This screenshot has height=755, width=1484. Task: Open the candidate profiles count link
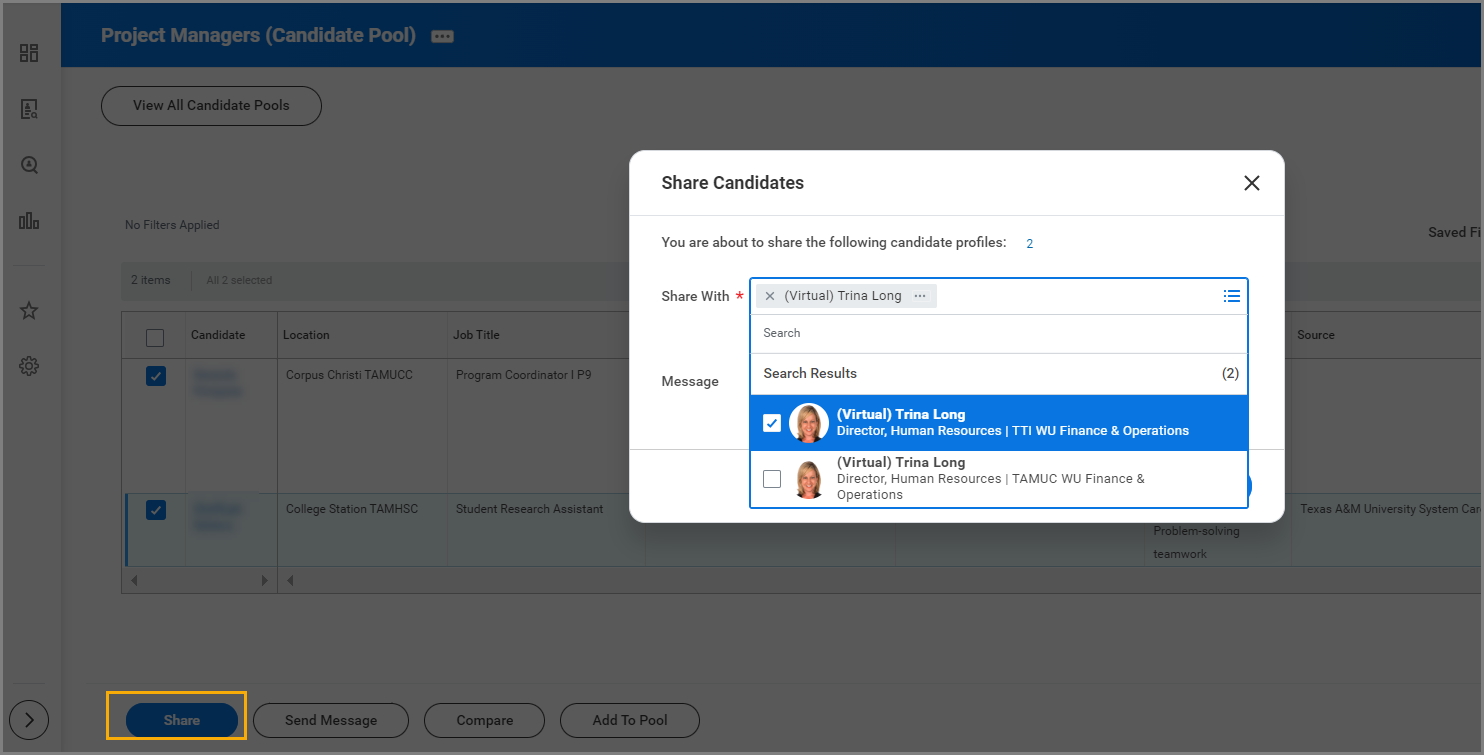coord(1029,244)
